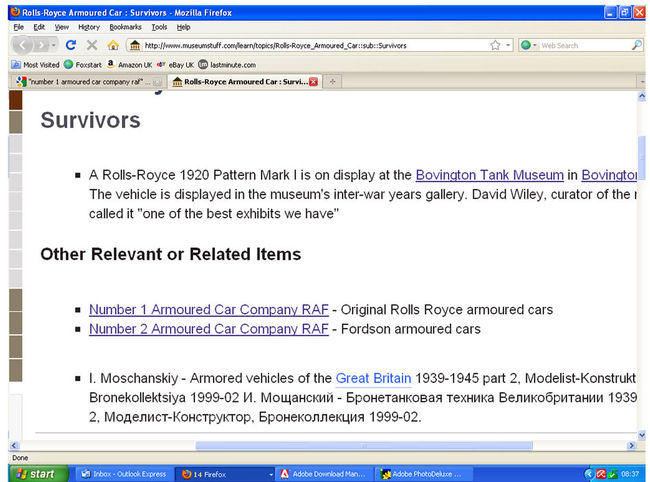The width and height of the screenshot is (650, 482).
Task: Open the Foxstart bookmark
Action: [83, 65]
